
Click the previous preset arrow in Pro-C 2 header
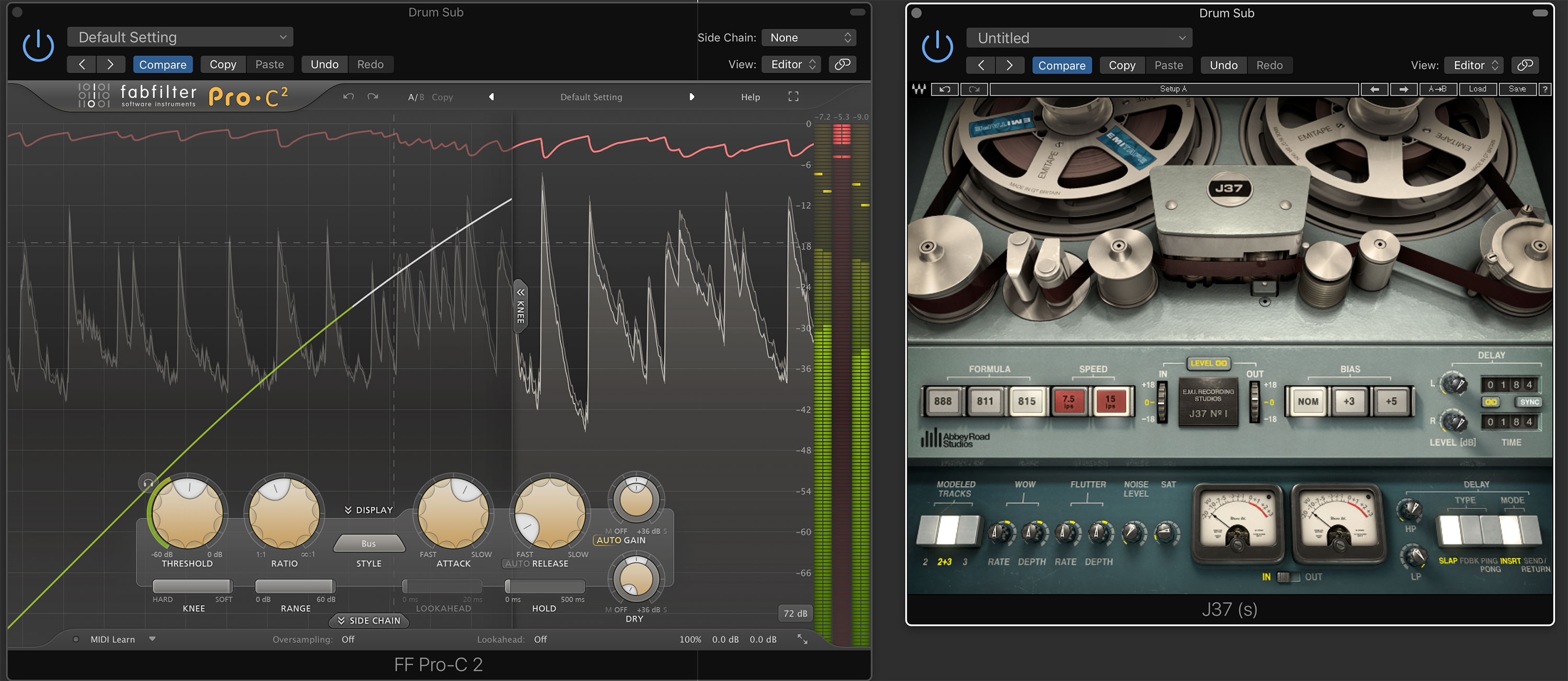tap(82, 64)
